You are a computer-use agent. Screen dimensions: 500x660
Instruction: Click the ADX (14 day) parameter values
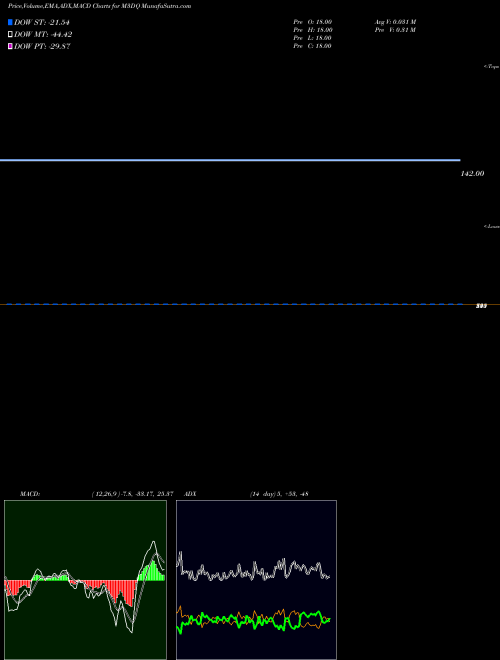(279, 494)
